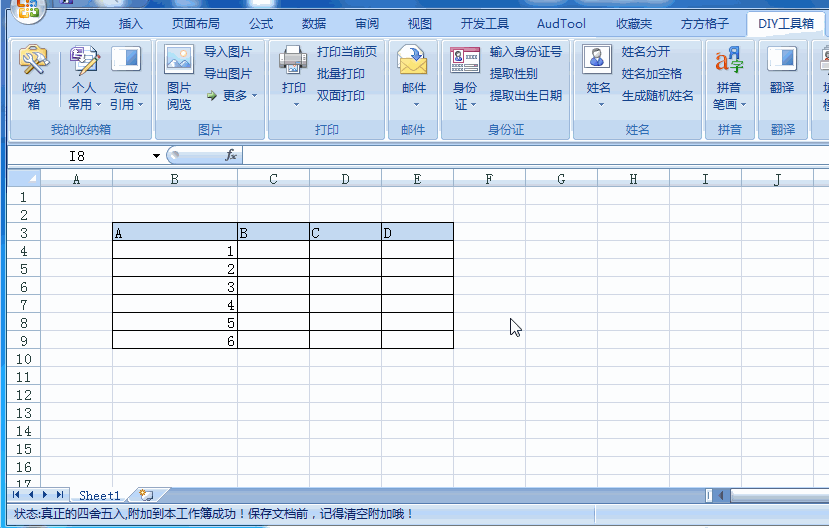Click 生成随机姓名 button
This screenshot has height=528, width=829.
pos(657,96)
